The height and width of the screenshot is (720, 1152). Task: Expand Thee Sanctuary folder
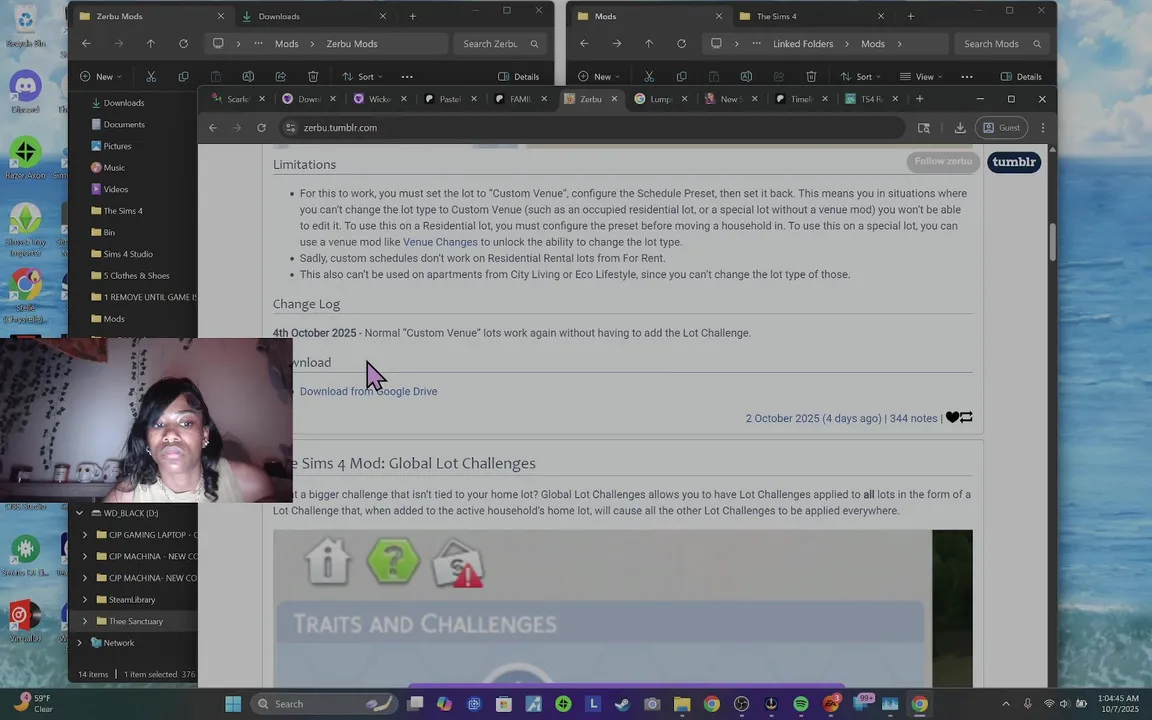[84, 622]
